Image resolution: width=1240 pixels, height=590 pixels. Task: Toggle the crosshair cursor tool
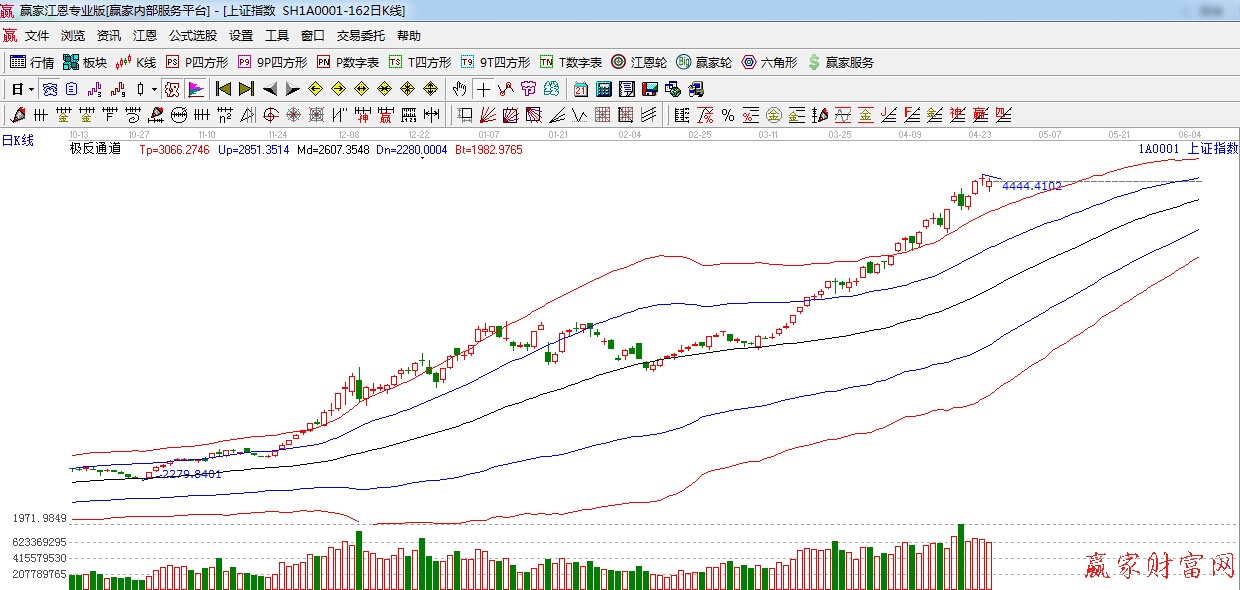click(483, 89)
